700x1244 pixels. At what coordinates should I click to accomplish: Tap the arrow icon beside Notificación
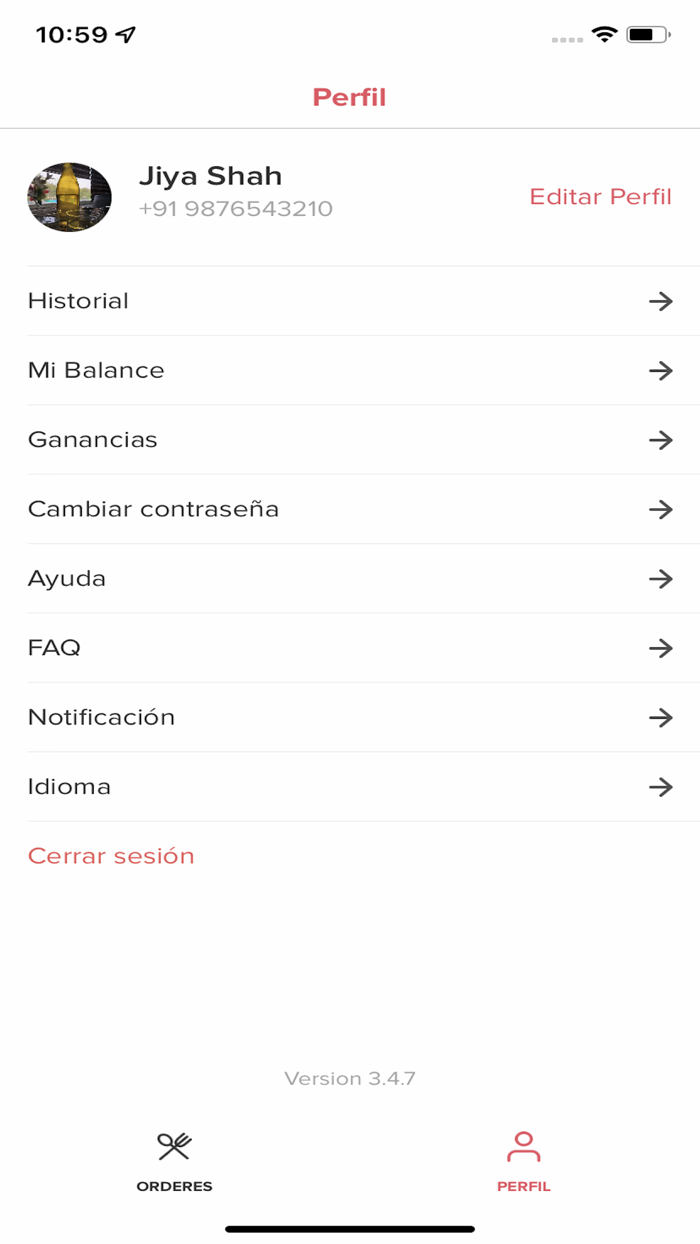(x=660, y=717)
